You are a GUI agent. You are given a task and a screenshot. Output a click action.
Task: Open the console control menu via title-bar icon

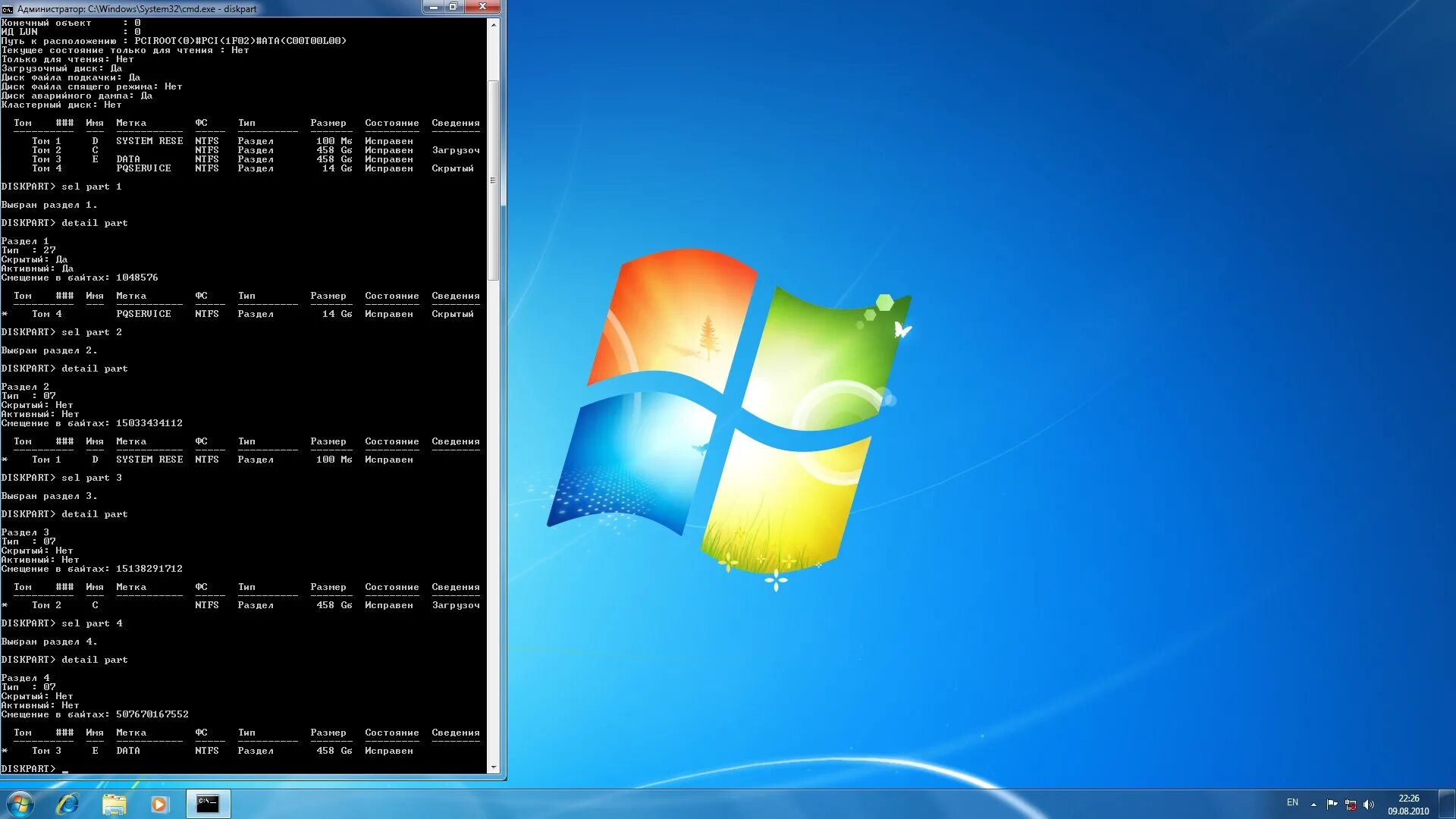pos(7,8)
